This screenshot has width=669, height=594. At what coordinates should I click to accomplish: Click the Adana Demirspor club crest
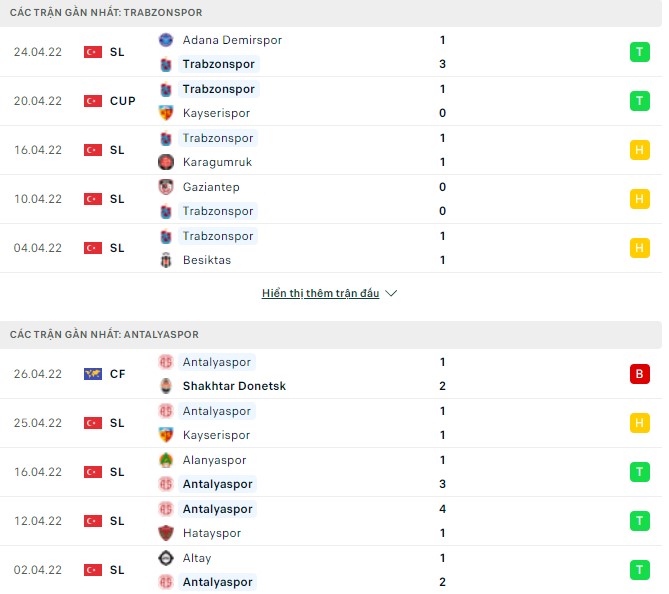(166, 40)
